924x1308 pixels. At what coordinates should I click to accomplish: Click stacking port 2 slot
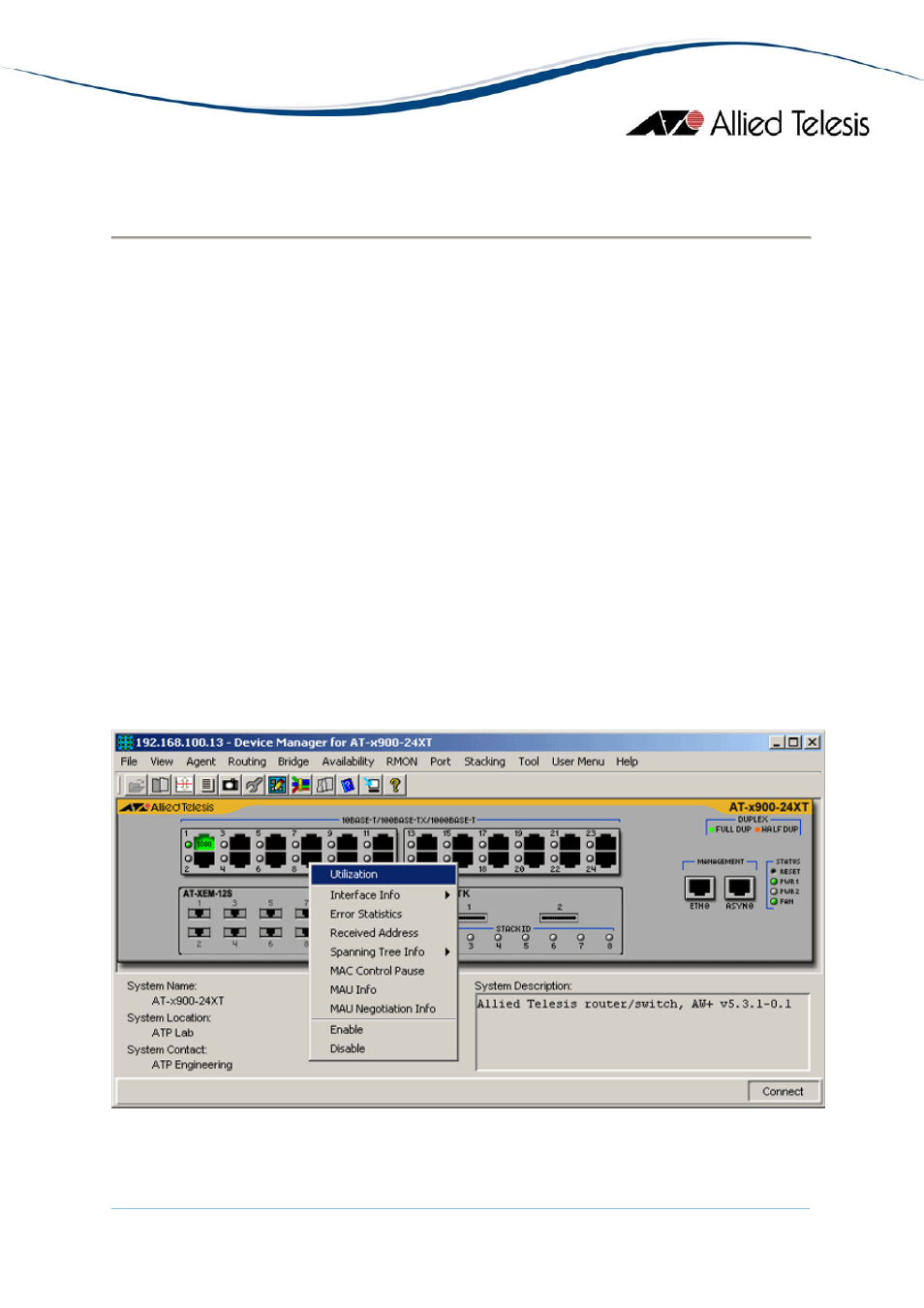(x=559, y=918)
